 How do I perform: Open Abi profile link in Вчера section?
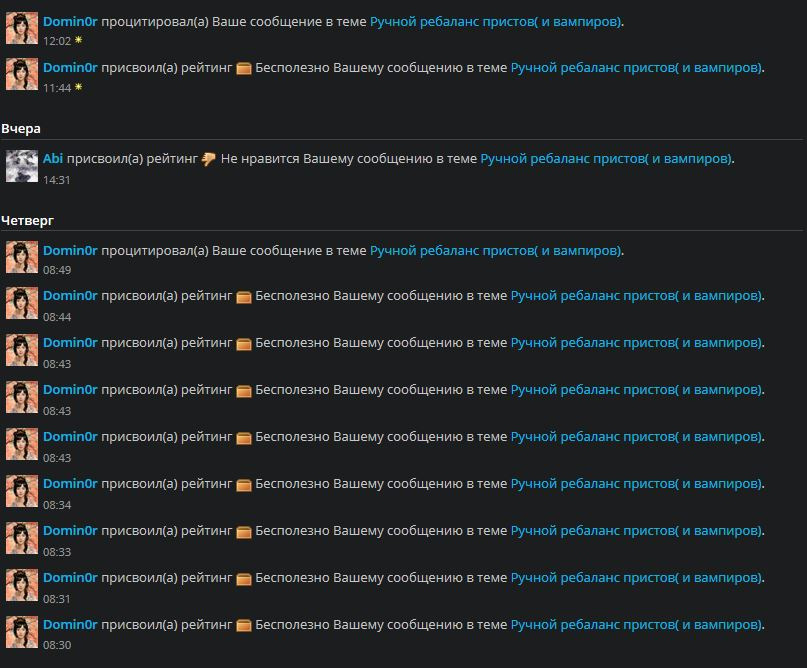(53, 159)
